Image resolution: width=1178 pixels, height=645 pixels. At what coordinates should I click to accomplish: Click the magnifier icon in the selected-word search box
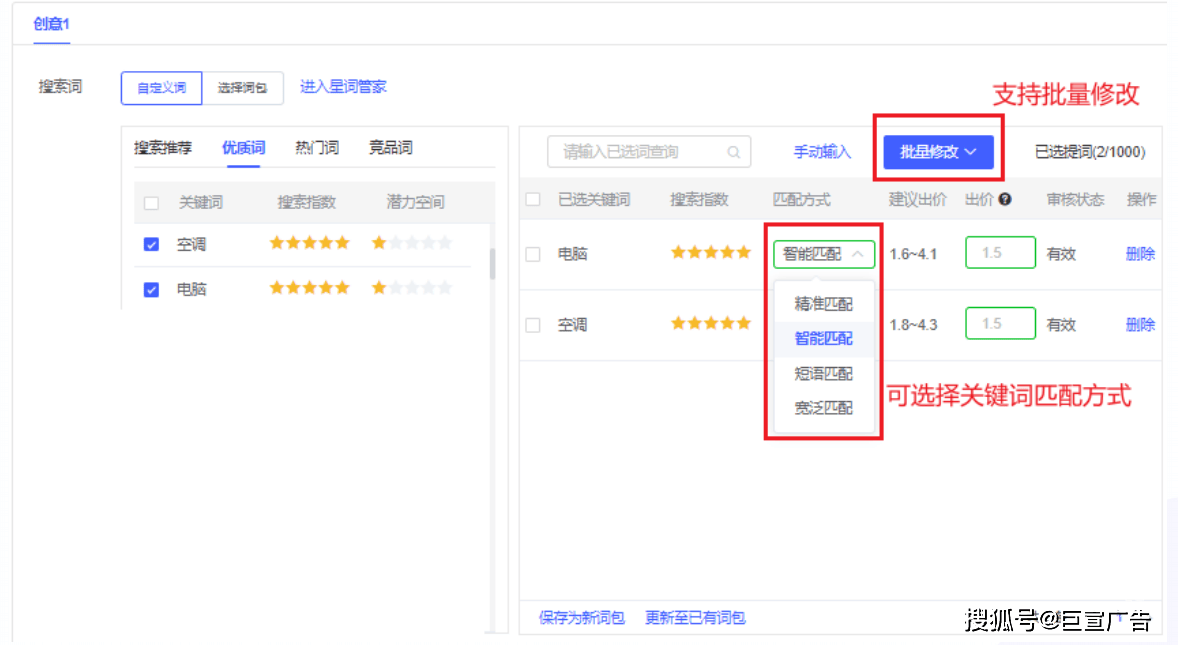coord(733,152)
